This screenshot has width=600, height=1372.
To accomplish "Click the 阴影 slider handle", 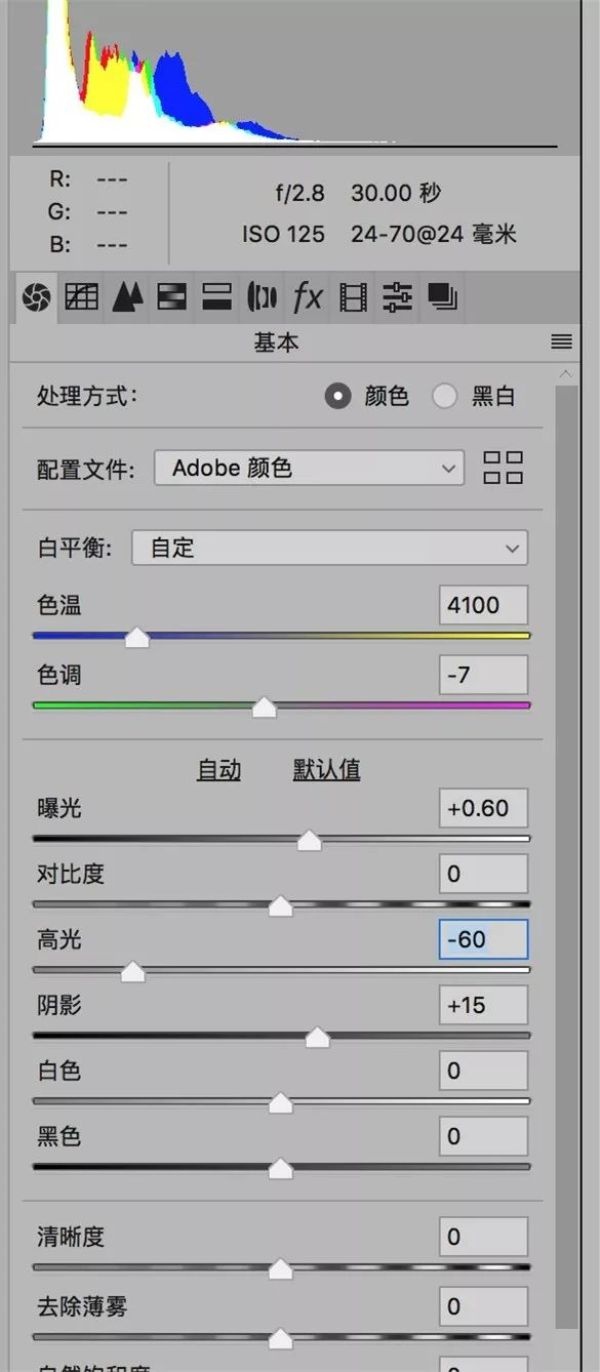I will coord(317,1039).
